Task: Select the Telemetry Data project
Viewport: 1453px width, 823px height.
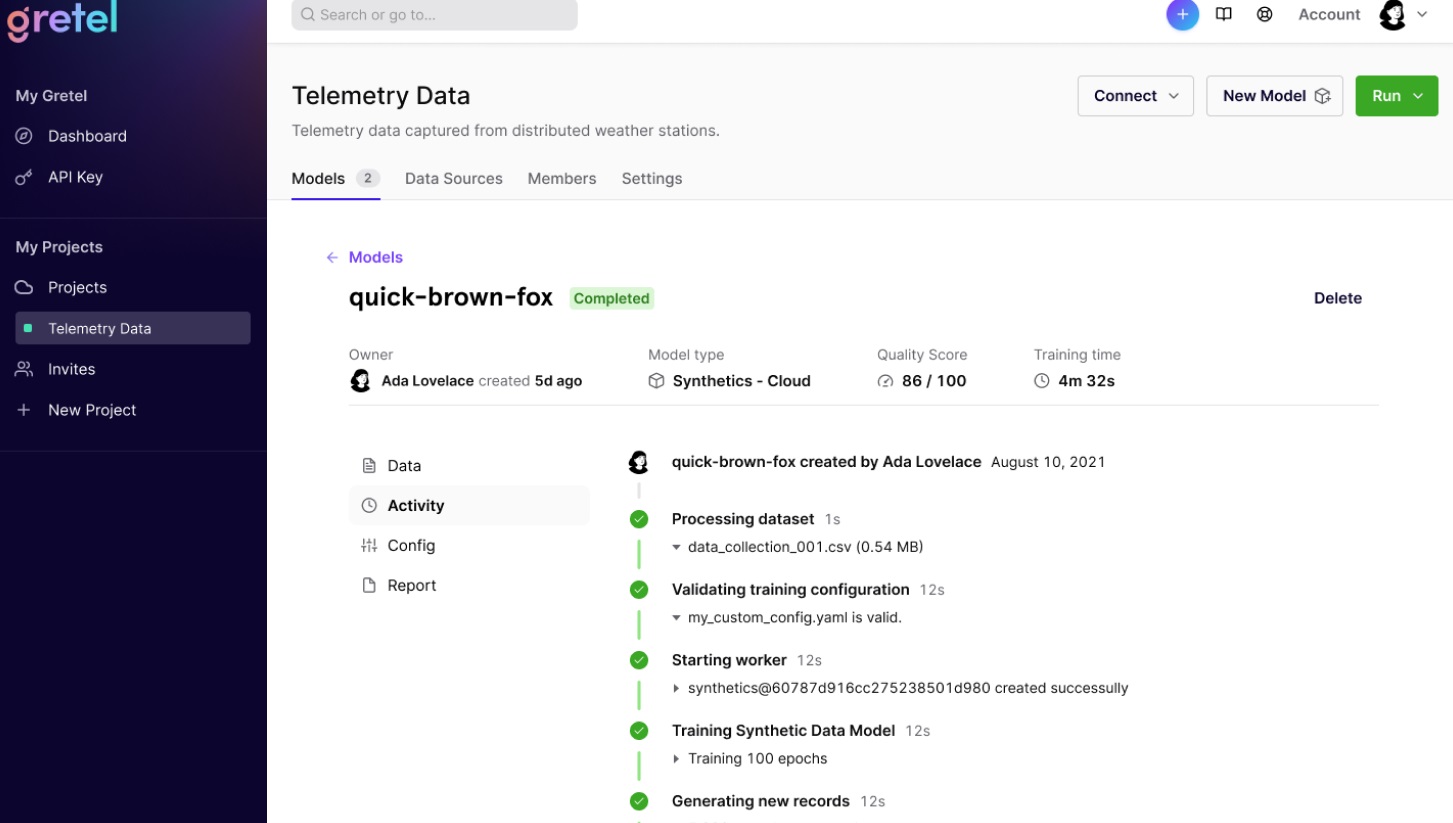Action: (133, 328)
